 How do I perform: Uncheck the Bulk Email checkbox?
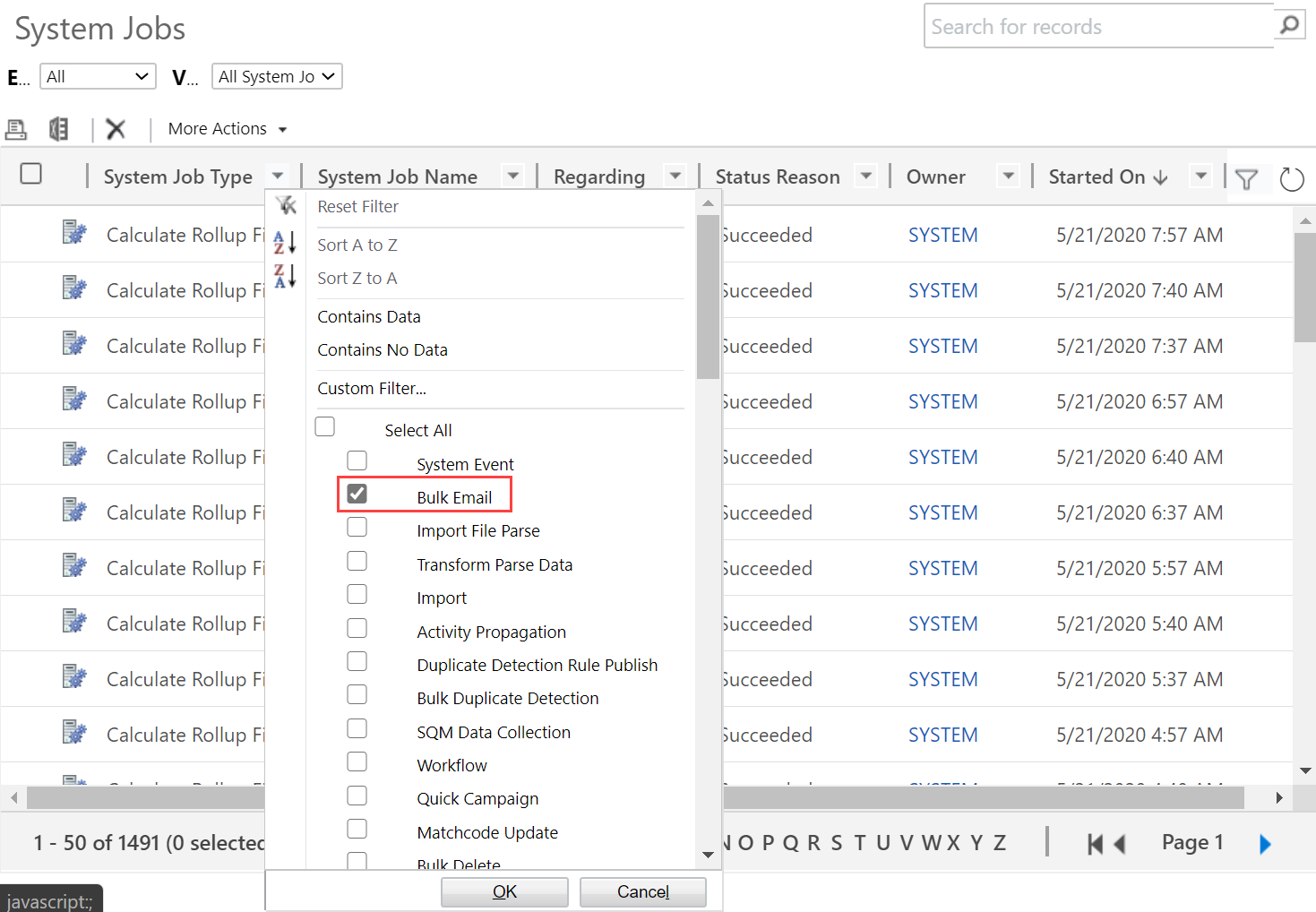[x=357, y=493]
